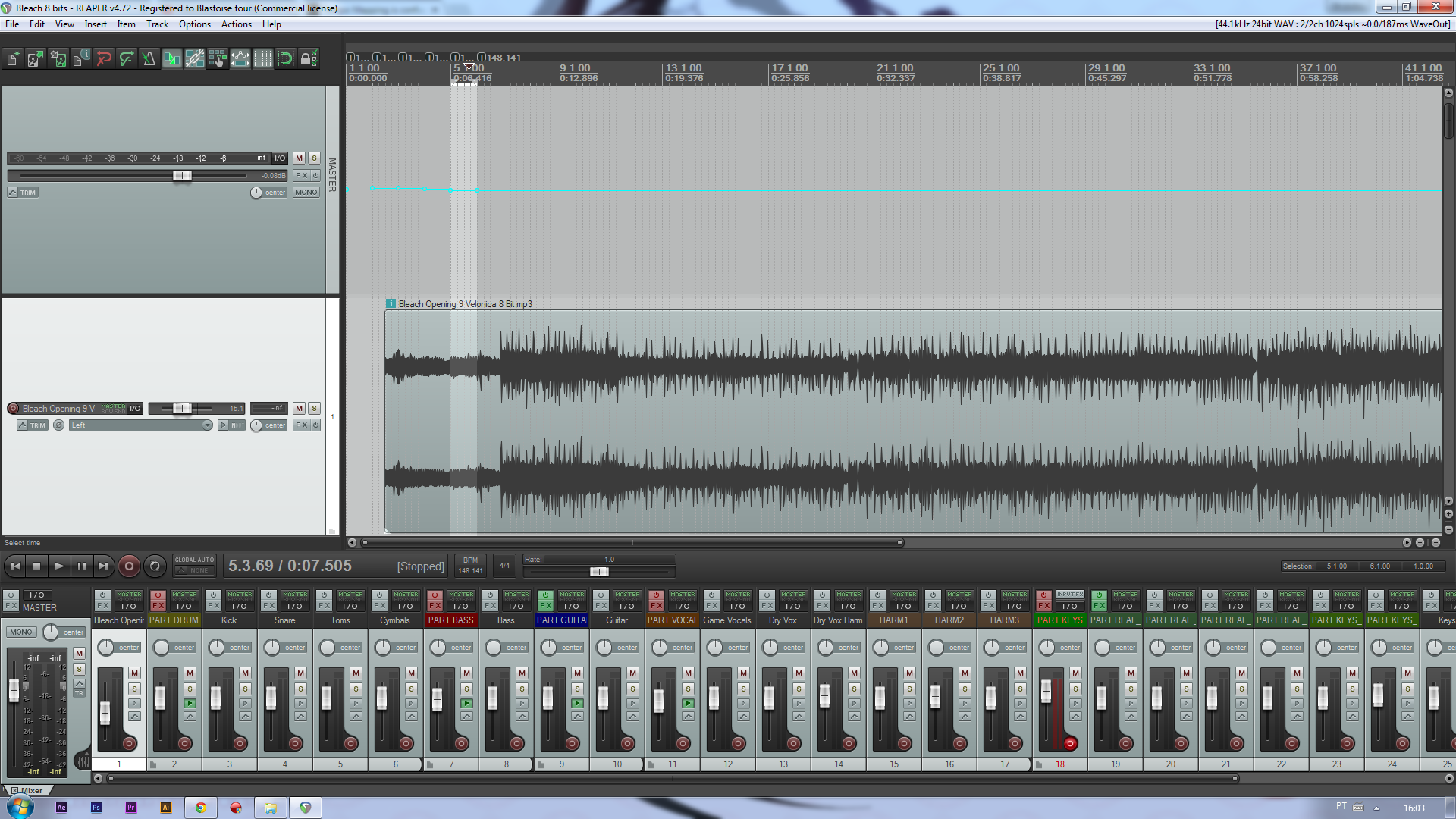Screen dimensions: 1456x819
Task: Open the 4/4 time signature selector
Action: coord(504,566)
